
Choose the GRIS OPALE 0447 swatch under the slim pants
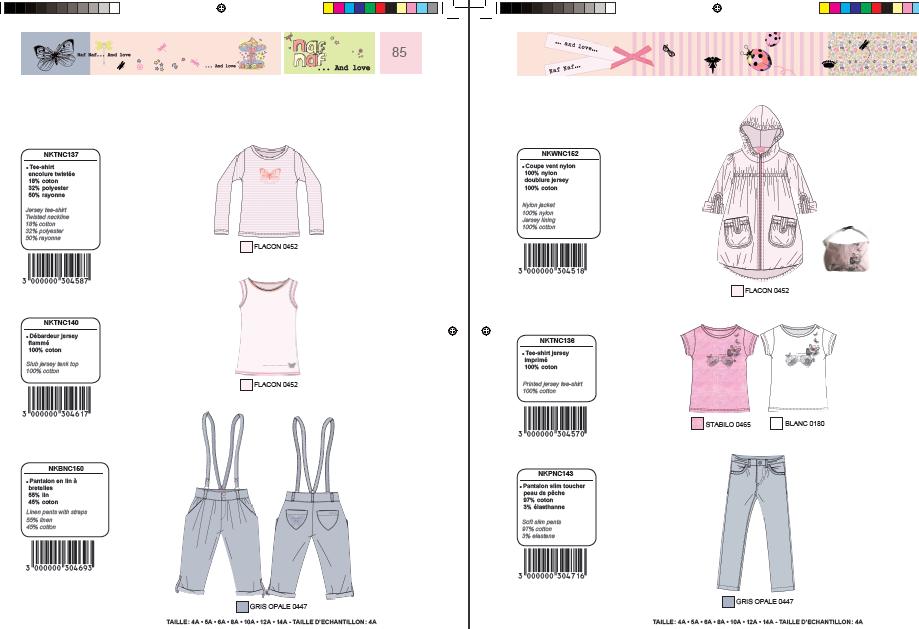(x=728, y=602)
